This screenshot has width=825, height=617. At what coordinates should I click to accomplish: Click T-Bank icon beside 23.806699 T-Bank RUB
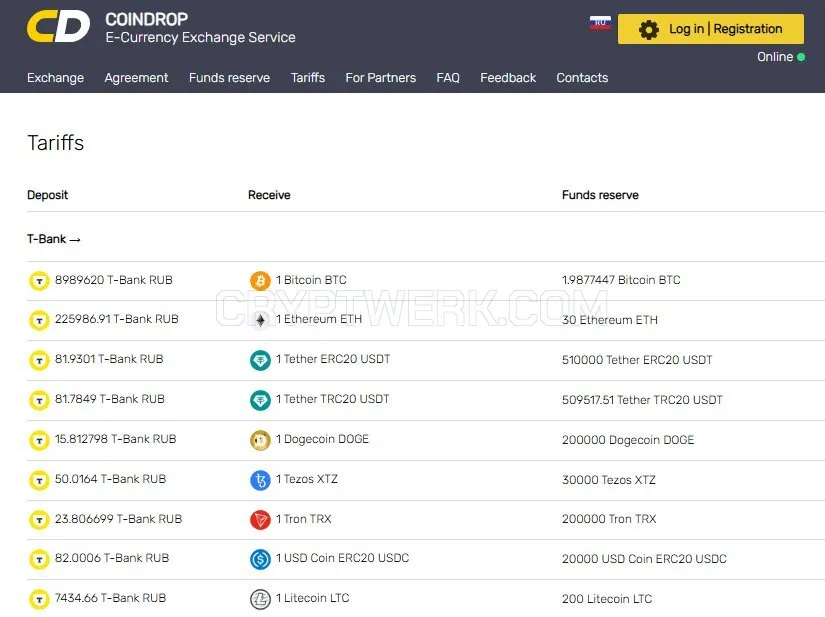tap(39, 520)
